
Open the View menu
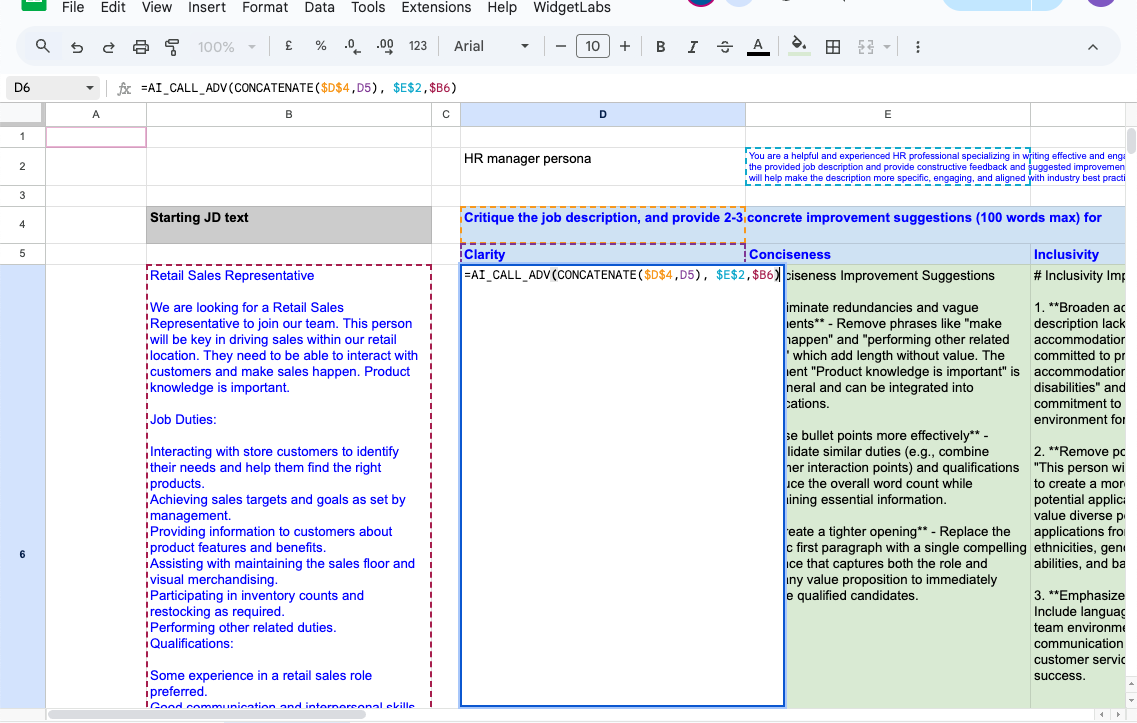[157, 7]
